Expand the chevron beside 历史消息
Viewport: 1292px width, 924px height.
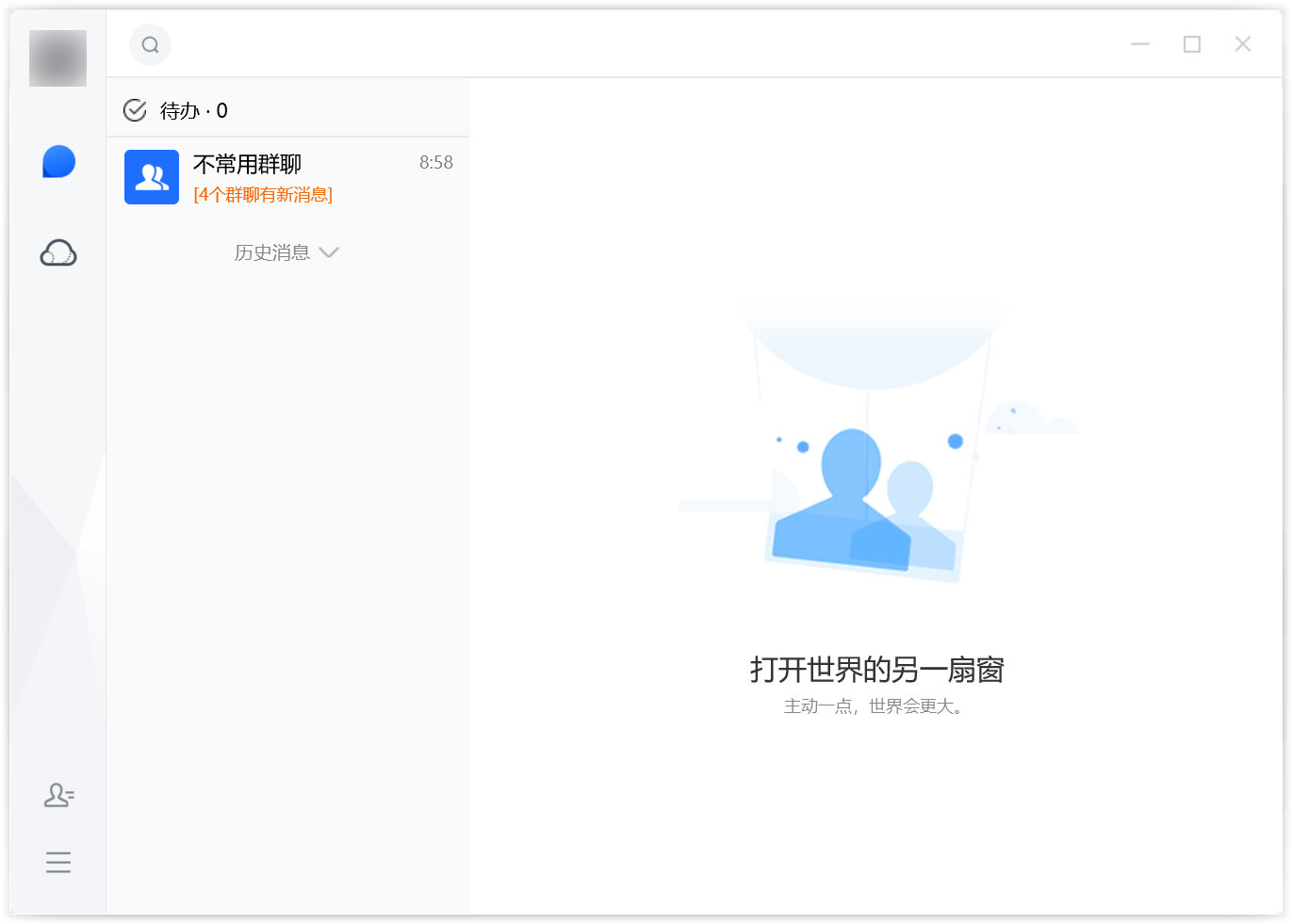tap(329, 252)
